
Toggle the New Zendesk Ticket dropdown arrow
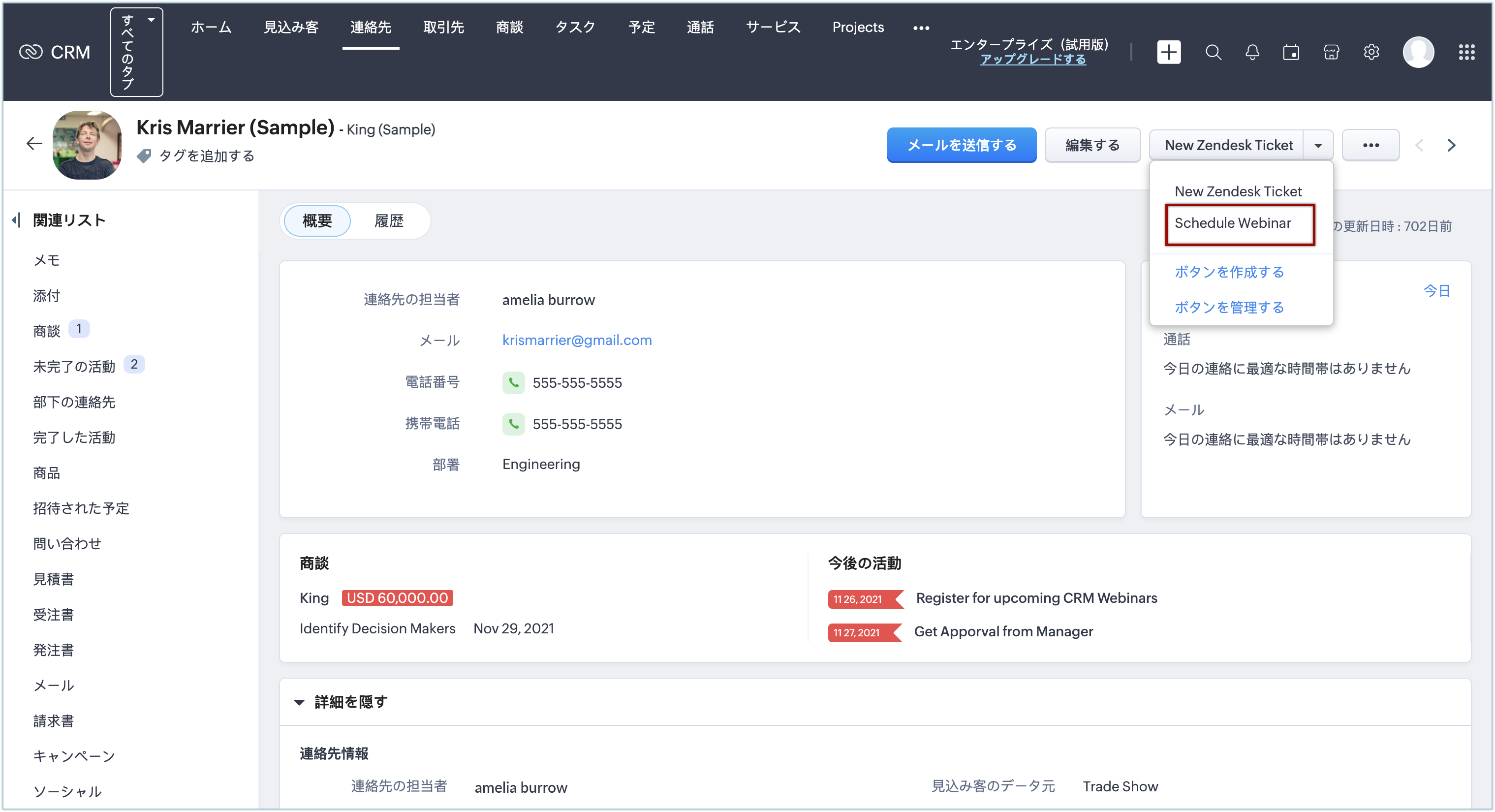(1318, 145)
